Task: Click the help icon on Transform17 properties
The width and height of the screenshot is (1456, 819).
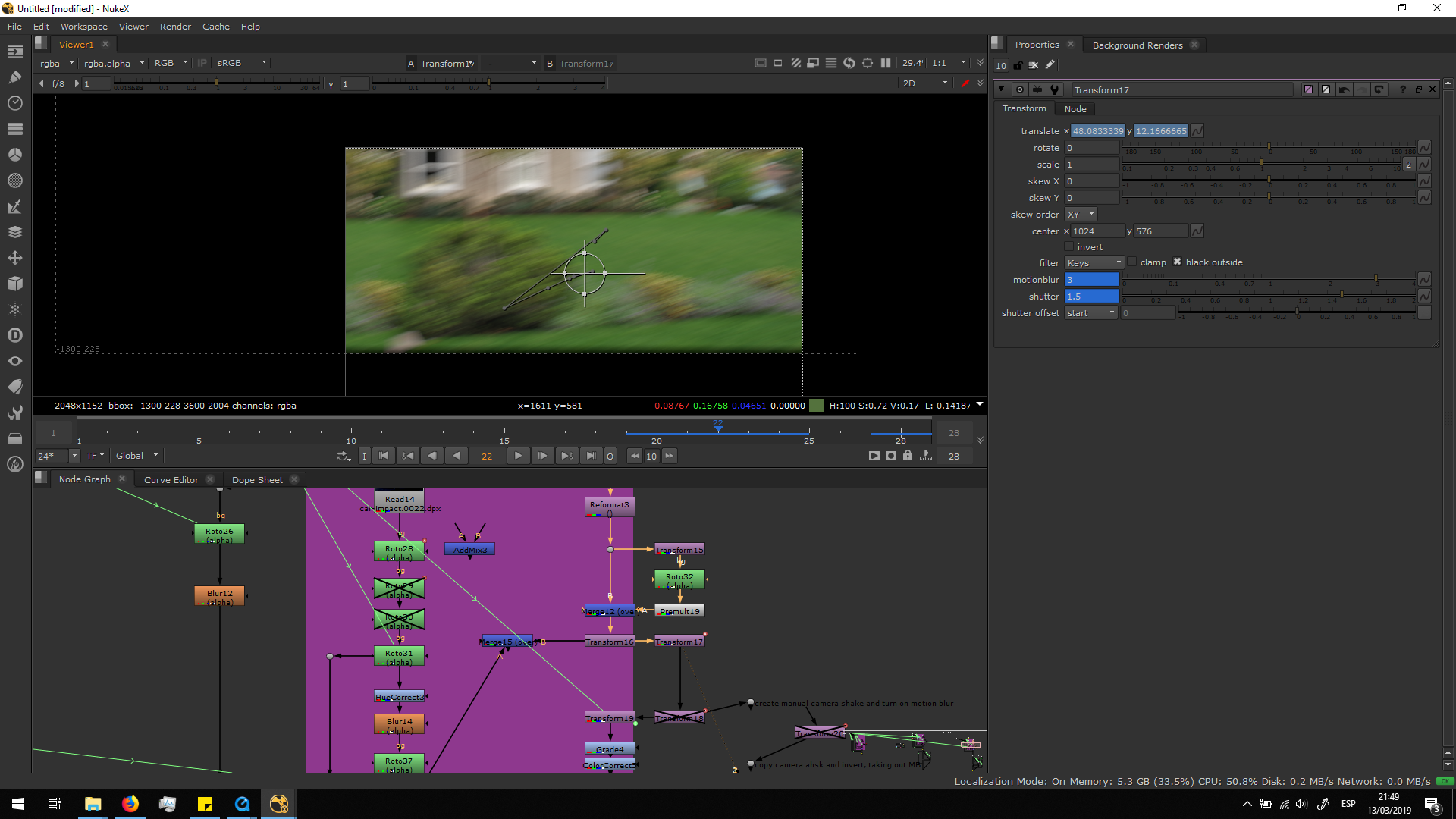Action: tap(1402, 89)
